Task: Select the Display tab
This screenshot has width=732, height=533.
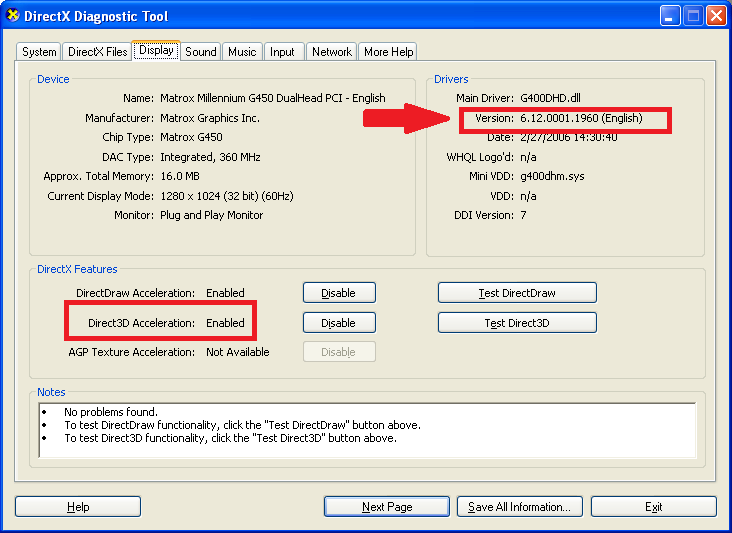Action: point(156,50)
